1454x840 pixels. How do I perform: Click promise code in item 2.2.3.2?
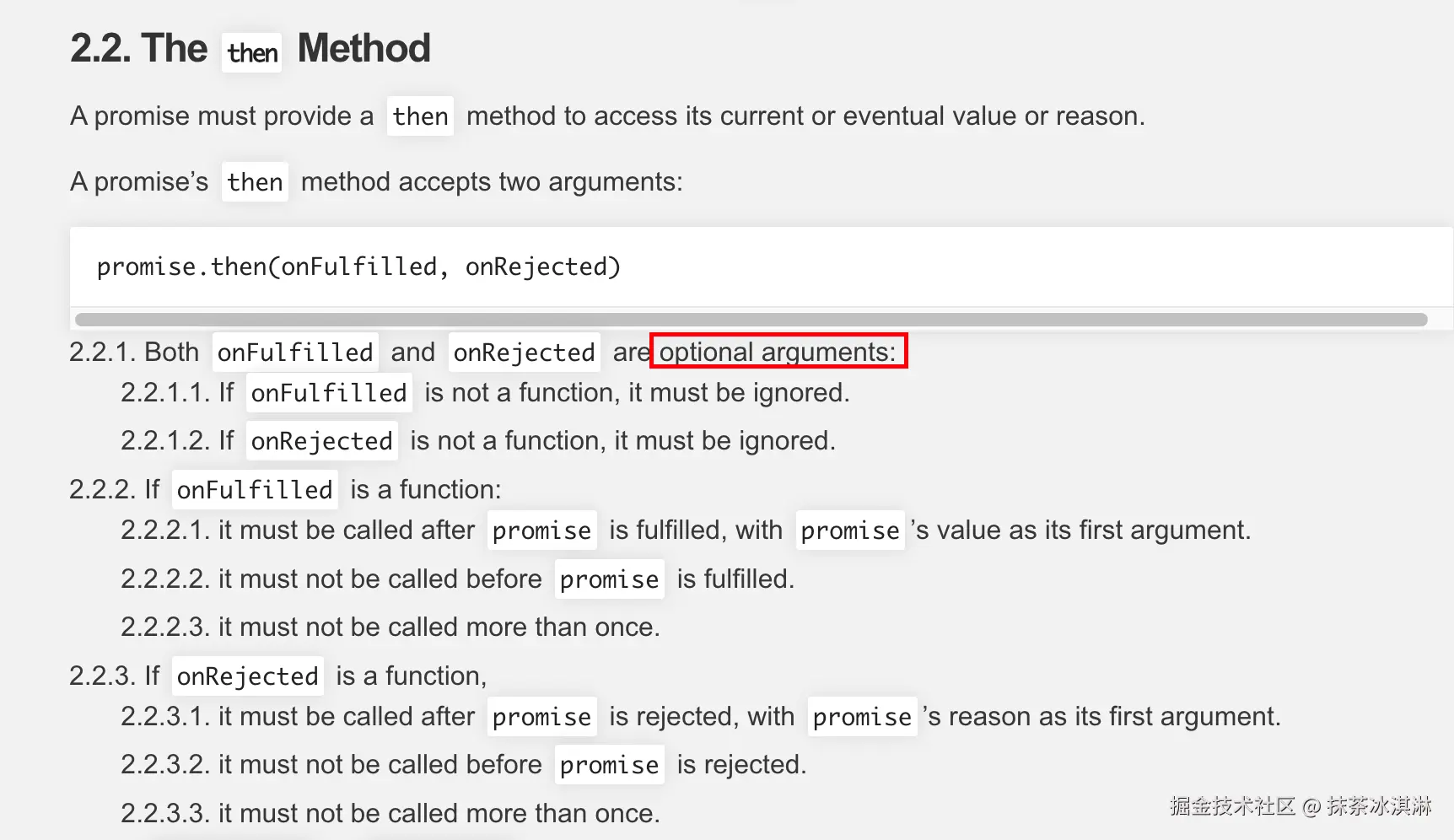pos(609,765)
